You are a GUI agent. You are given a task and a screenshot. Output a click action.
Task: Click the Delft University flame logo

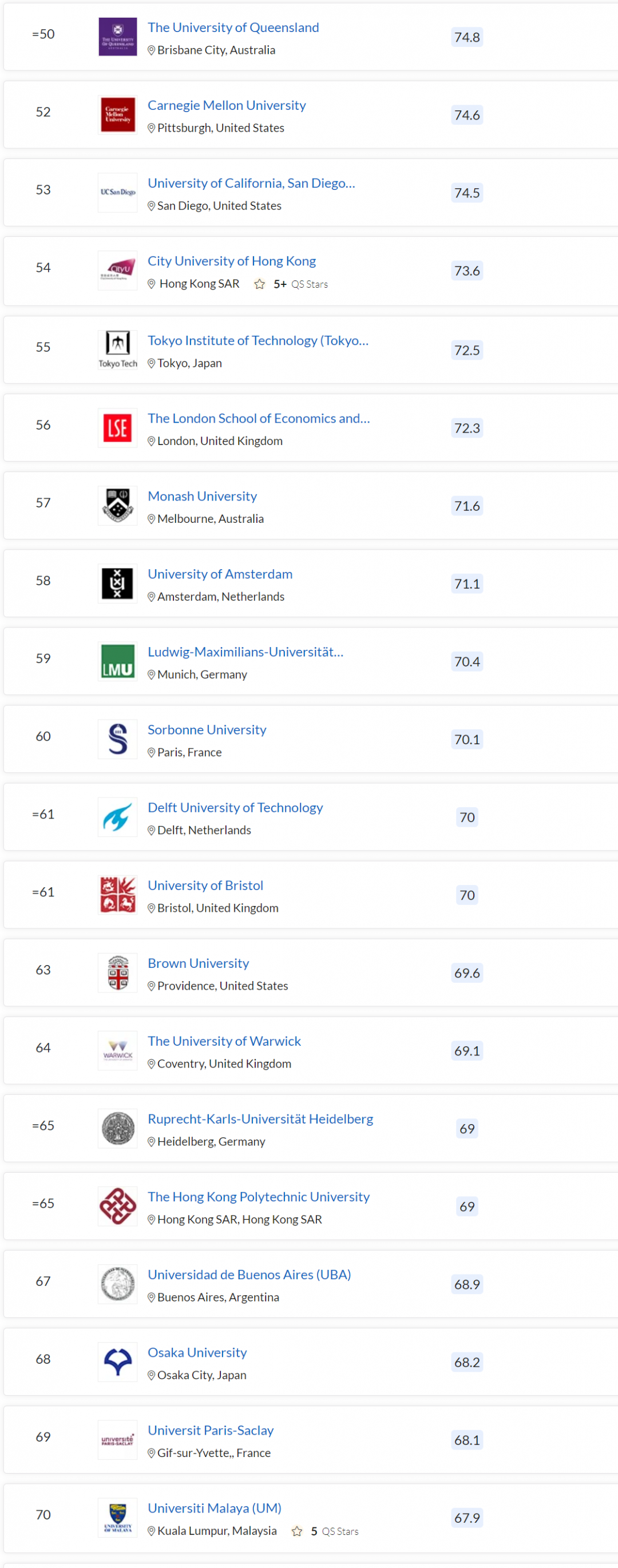click(117, 817)
